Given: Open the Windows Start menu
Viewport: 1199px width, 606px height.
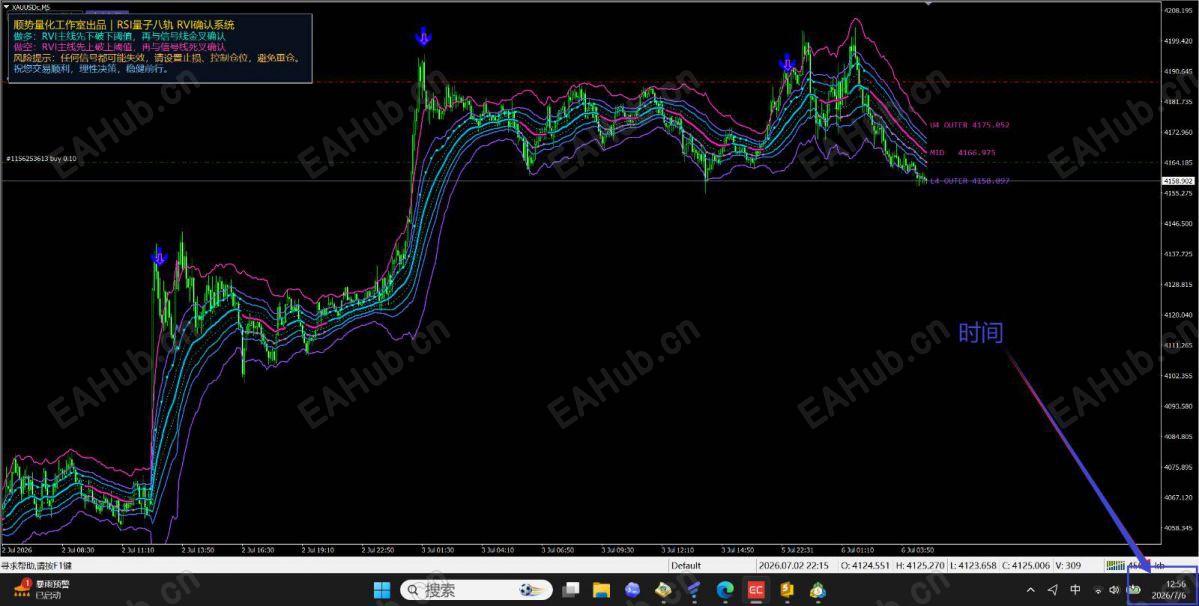Looking at the screenshot, I should tap(382, 590).
